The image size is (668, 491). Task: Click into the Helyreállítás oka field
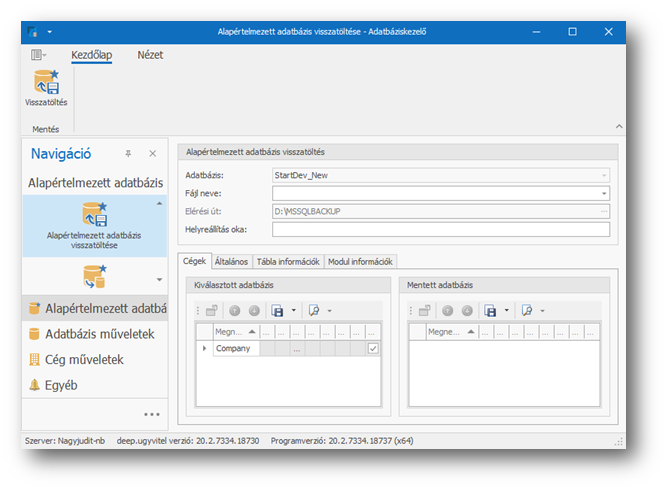pyautogui.click(x=440, y=229)
